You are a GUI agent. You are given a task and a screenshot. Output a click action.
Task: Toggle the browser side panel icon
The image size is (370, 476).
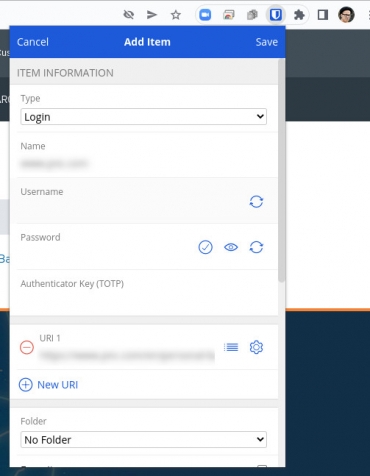[x=323, y=15]
